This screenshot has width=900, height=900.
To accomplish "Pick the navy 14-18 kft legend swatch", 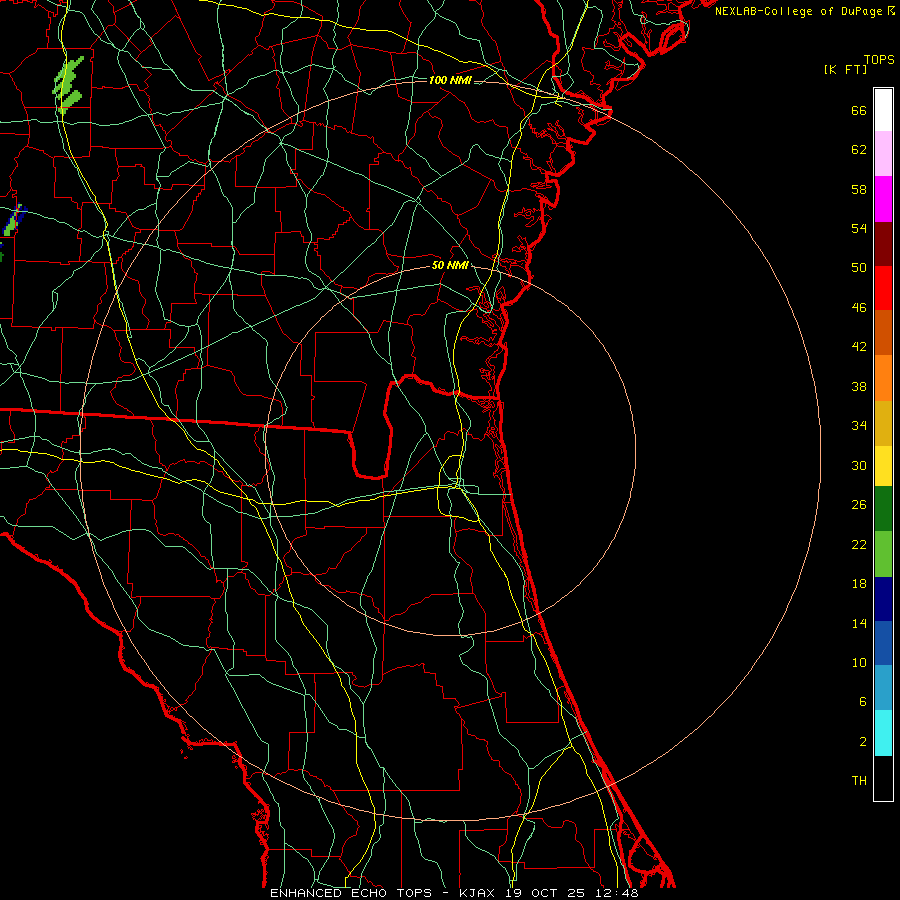I will click(x=883, y=599).
